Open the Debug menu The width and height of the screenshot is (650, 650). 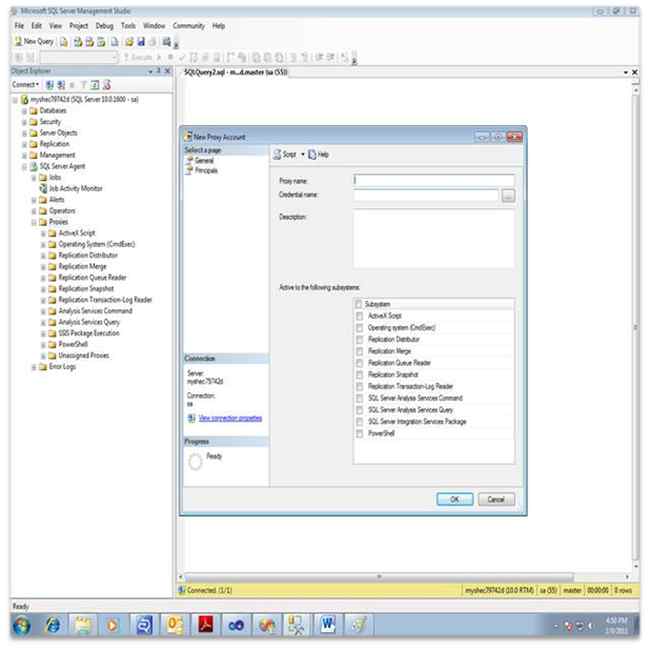(104, 26)
